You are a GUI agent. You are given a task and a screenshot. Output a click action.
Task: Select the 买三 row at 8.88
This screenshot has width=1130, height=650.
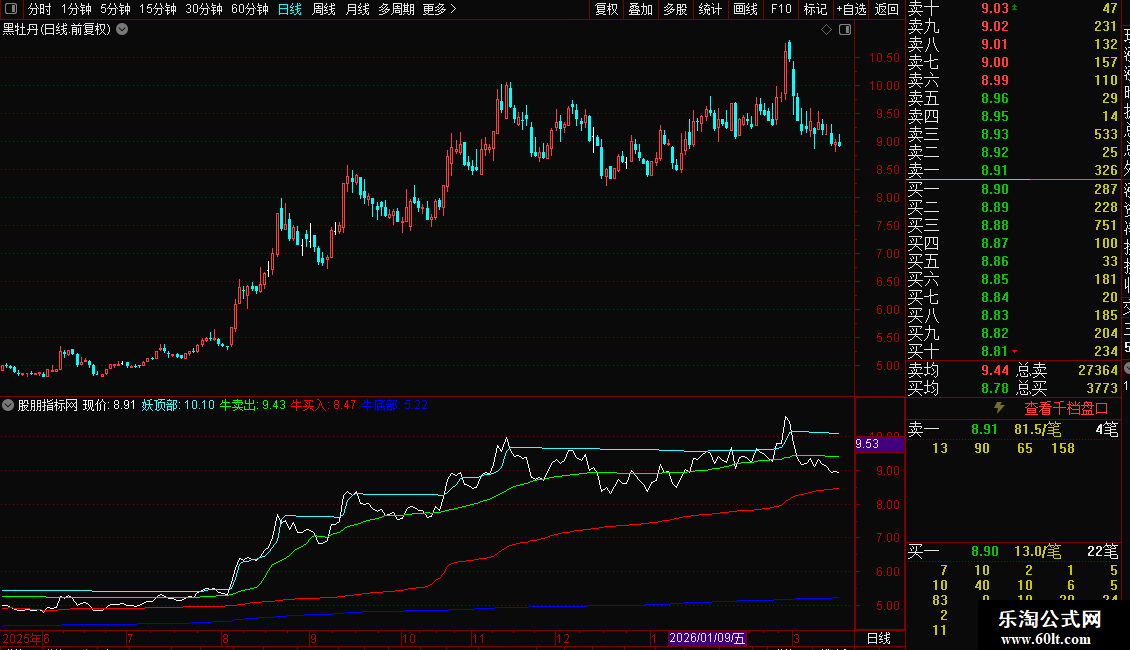click(x=1013, y=225)
